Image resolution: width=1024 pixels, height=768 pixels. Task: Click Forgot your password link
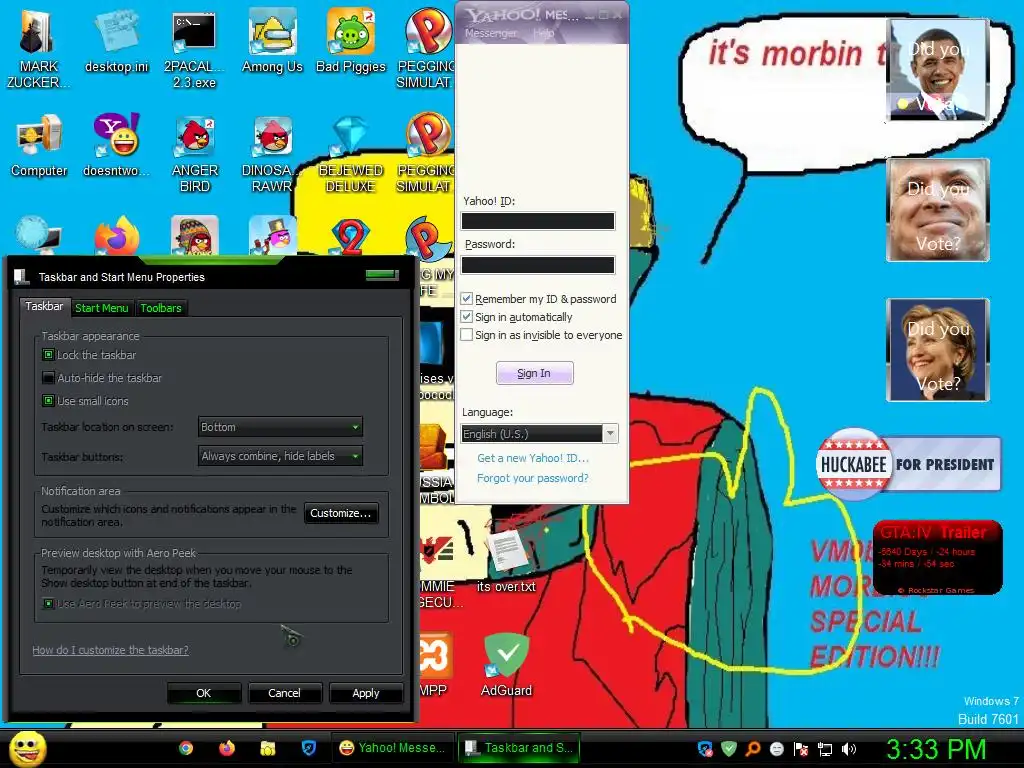[533, 478]
